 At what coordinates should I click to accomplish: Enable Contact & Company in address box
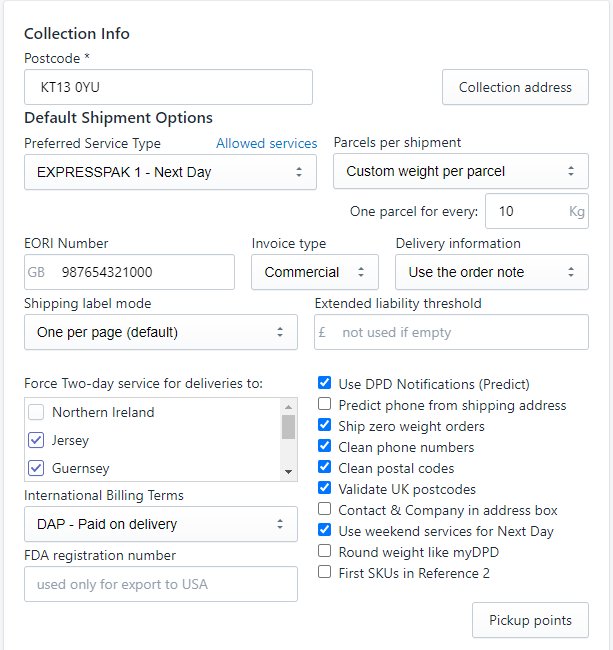point(325,509)
